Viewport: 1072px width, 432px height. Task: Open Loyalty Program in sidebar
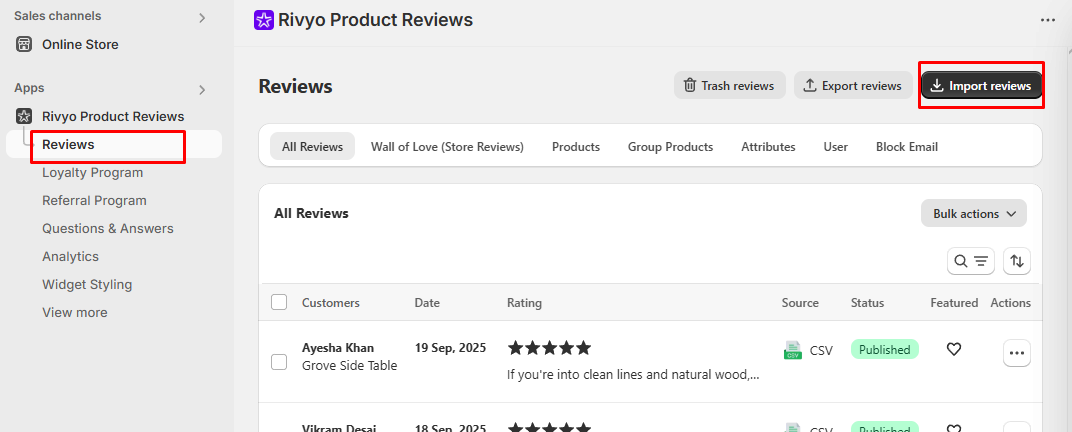[92, 172]
